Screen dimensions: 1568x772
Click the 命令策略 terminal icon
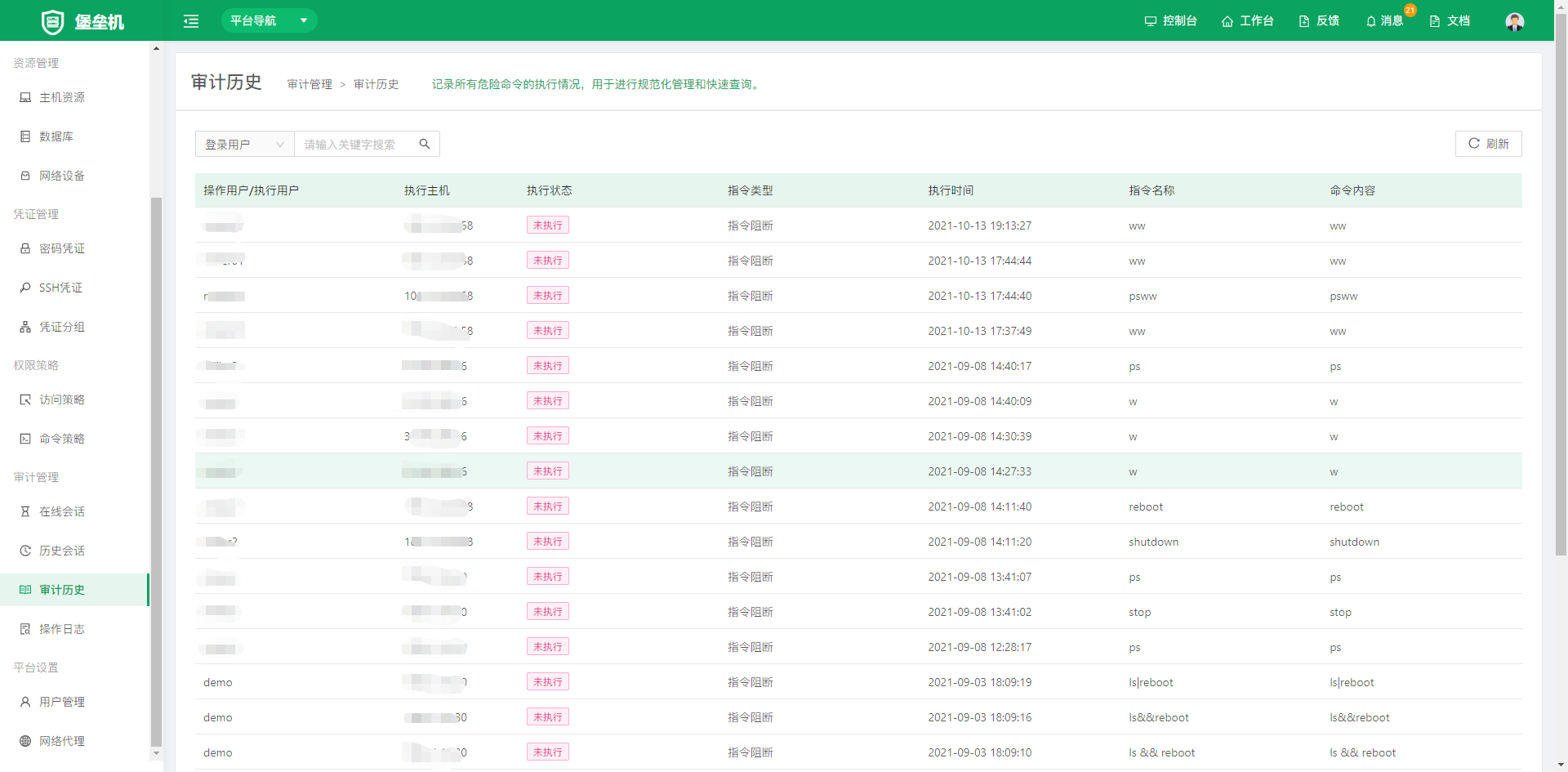(x=25, y=439)
